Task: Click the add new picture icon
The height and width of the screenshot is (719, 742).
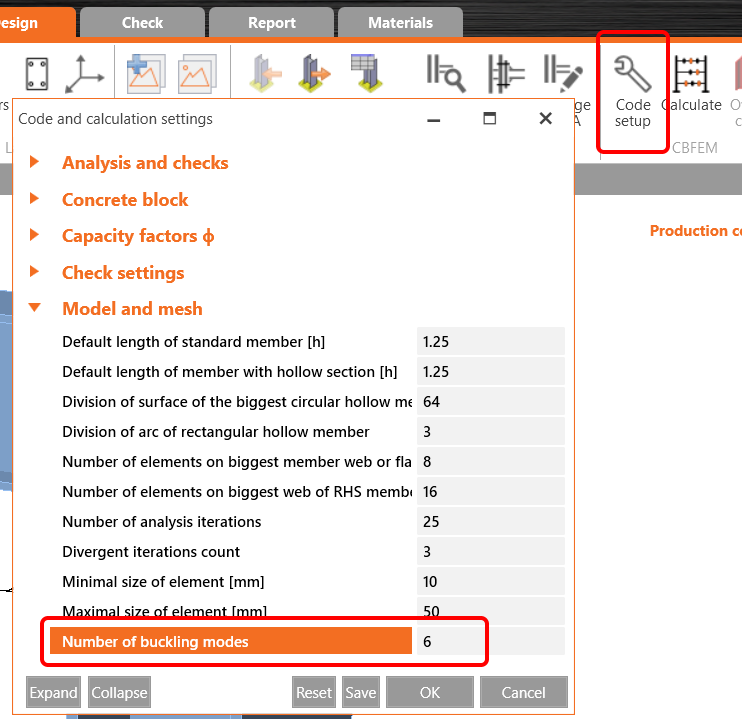Action: tap(146, 73)
